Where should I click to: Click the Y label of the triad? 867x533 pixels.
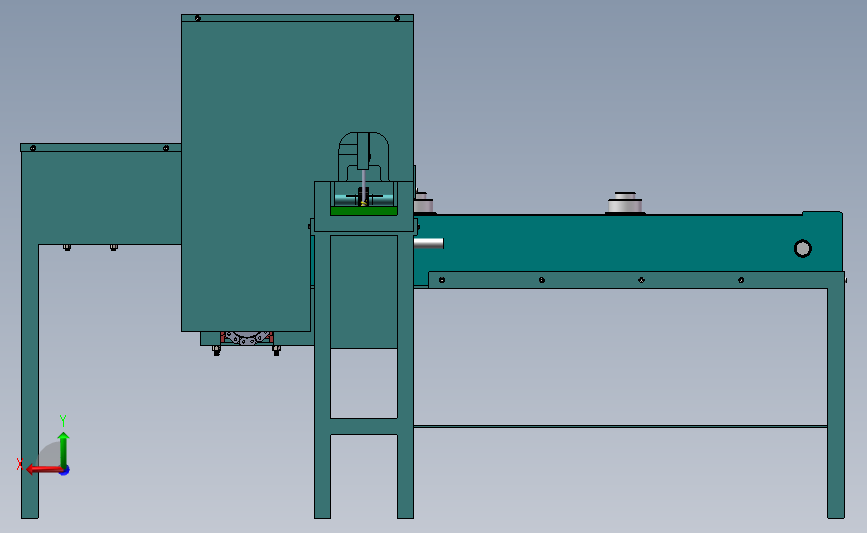(x=62, y=421)
